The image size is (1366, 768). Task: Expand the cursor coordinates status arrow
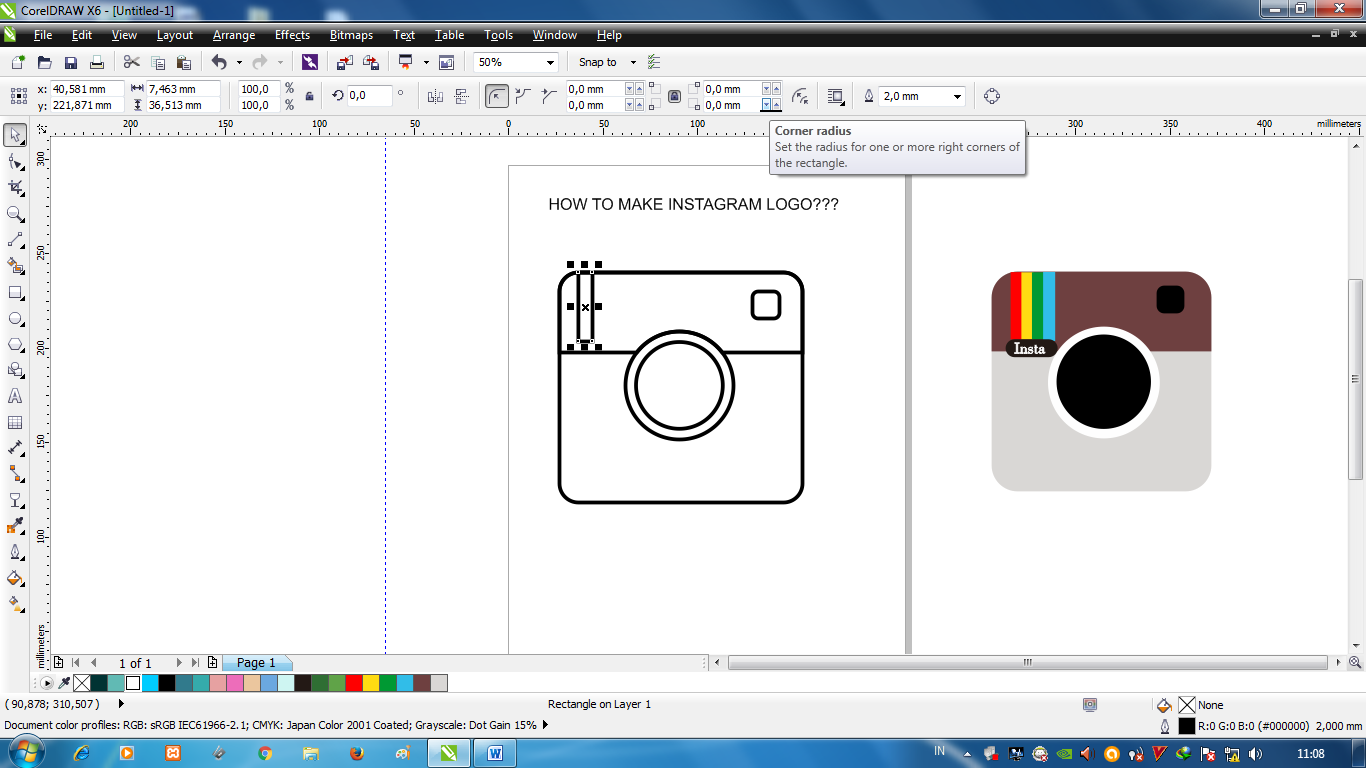click(121, 704)
